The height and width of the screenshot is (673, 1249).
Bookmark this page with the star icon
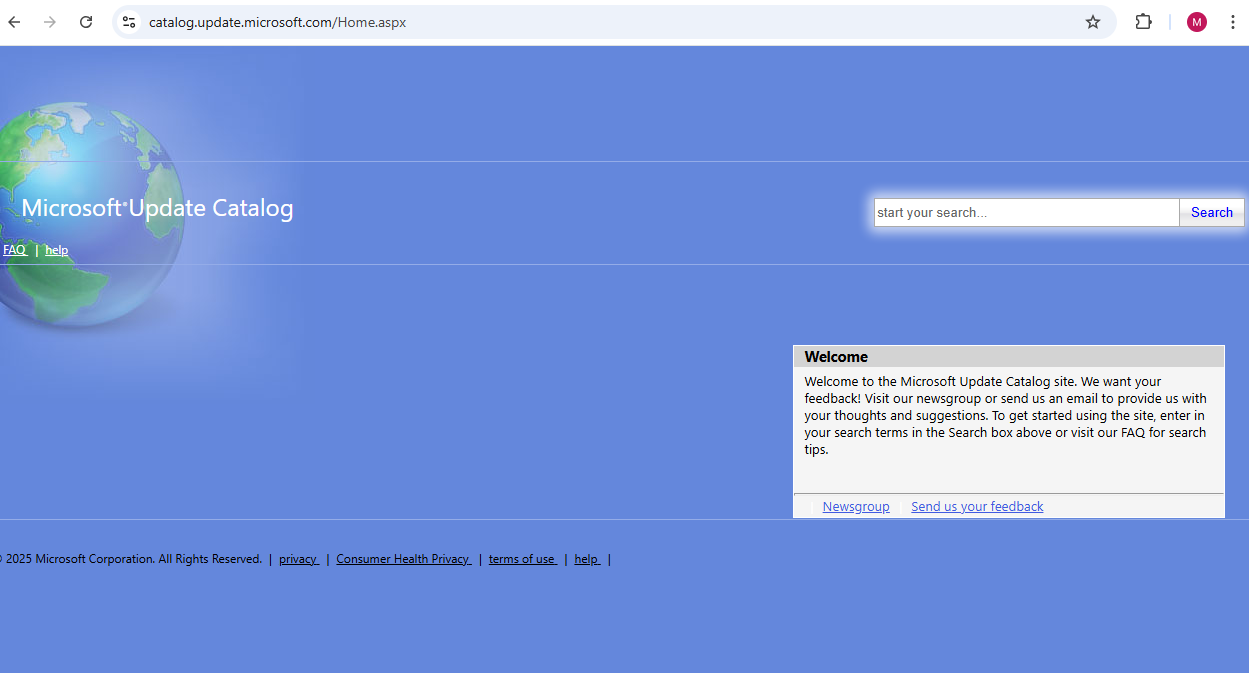pos(1093,22)
